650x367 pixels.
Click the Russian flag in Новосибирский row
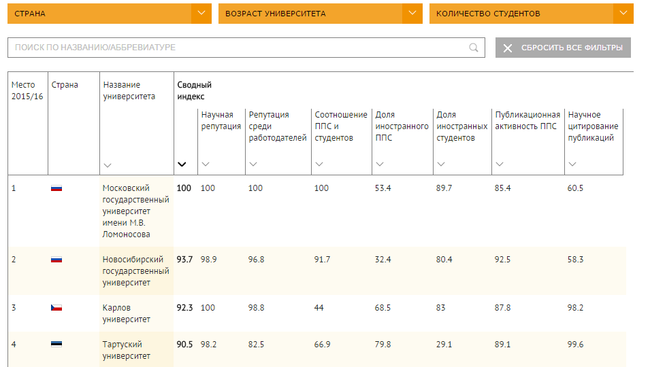coord(56,260)
